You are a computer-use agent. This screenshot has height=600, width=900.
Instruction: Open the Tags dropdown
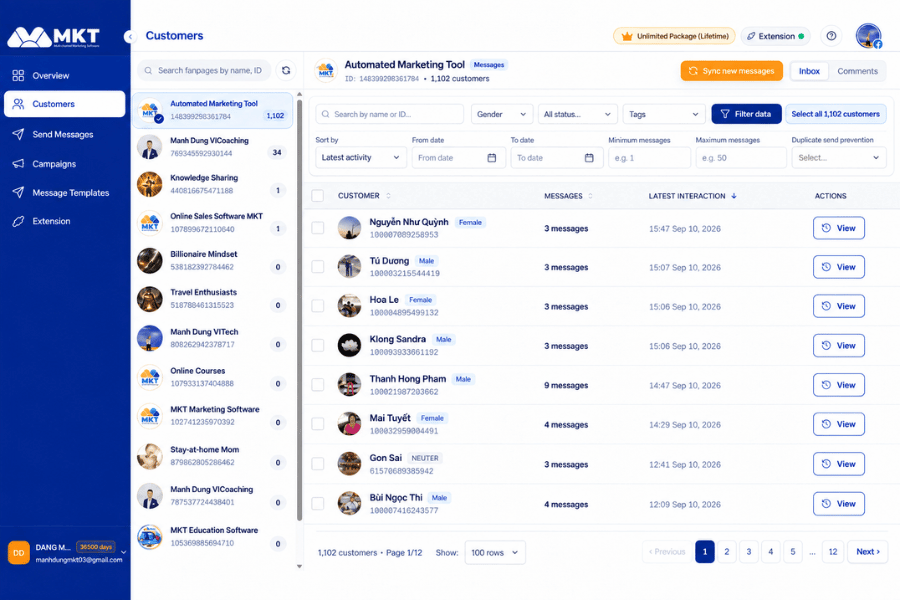pos(664,114)
